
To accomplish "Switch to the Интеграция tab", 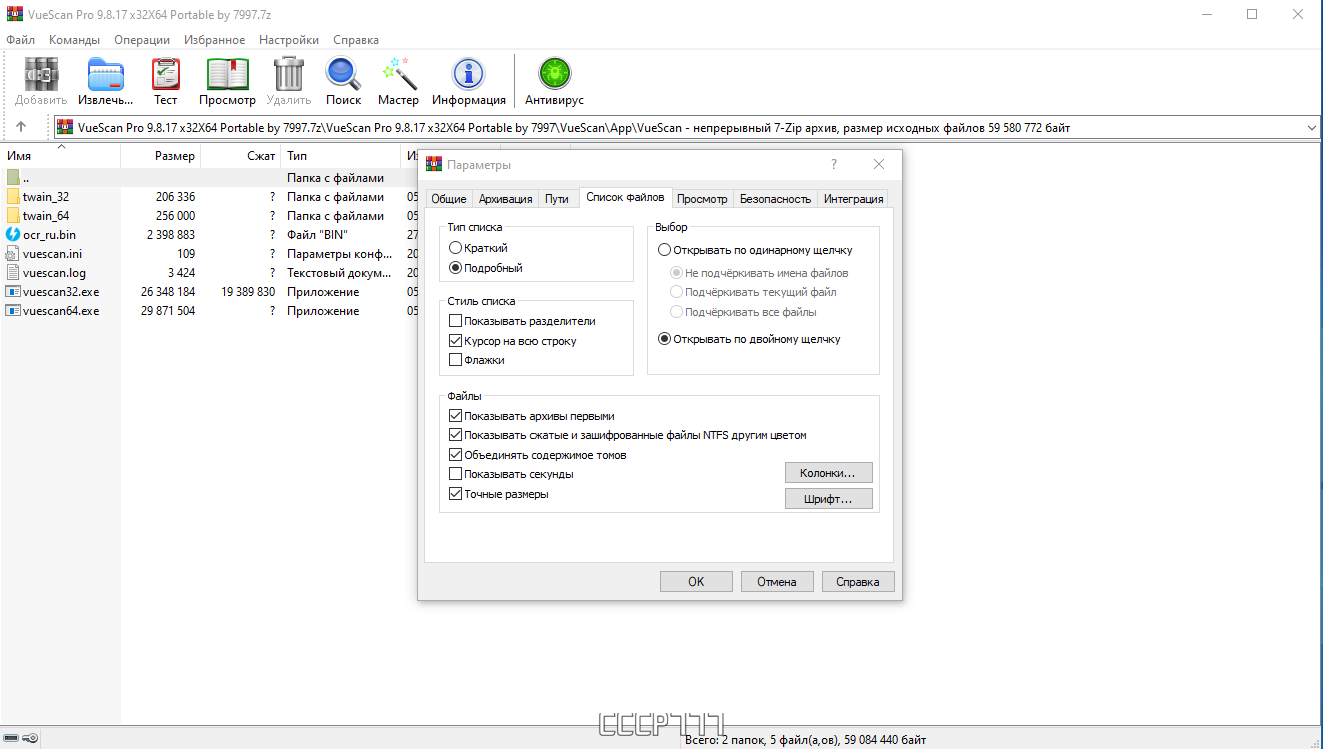I will [x=853, y=199].
